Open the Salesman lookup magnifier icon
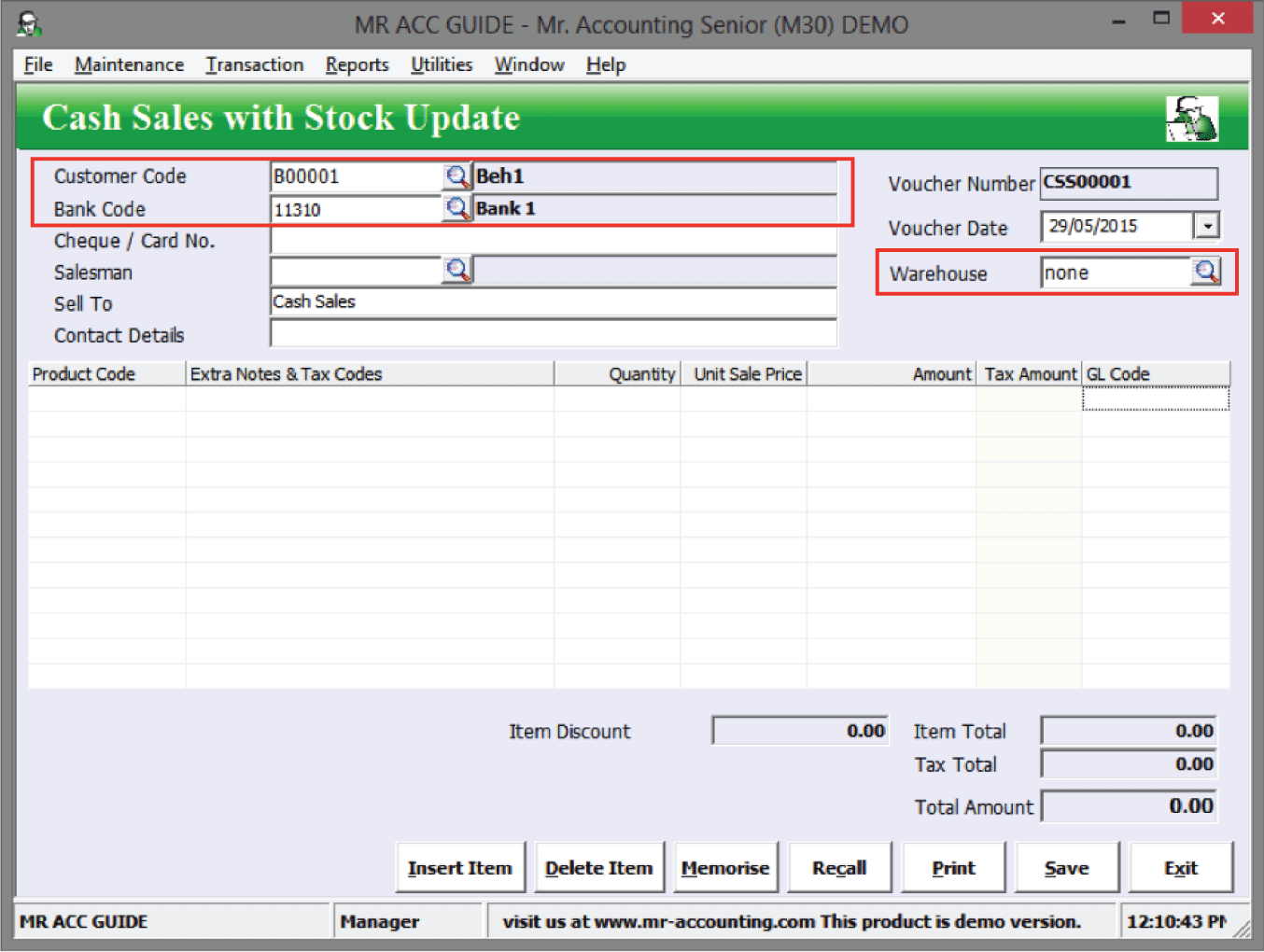Screen dimensions: 1264x952 coord(456,271)
